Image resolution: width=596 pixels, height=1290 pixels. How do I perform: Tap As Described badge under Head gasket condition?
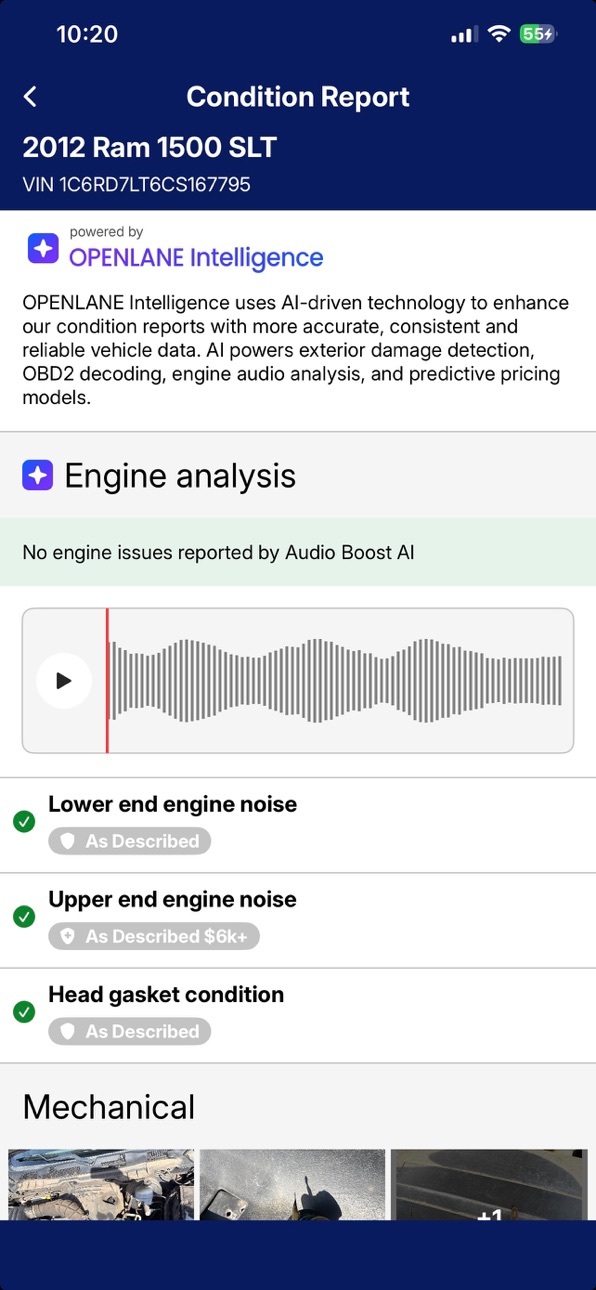pyautogui.click(x=130, y=1031)
